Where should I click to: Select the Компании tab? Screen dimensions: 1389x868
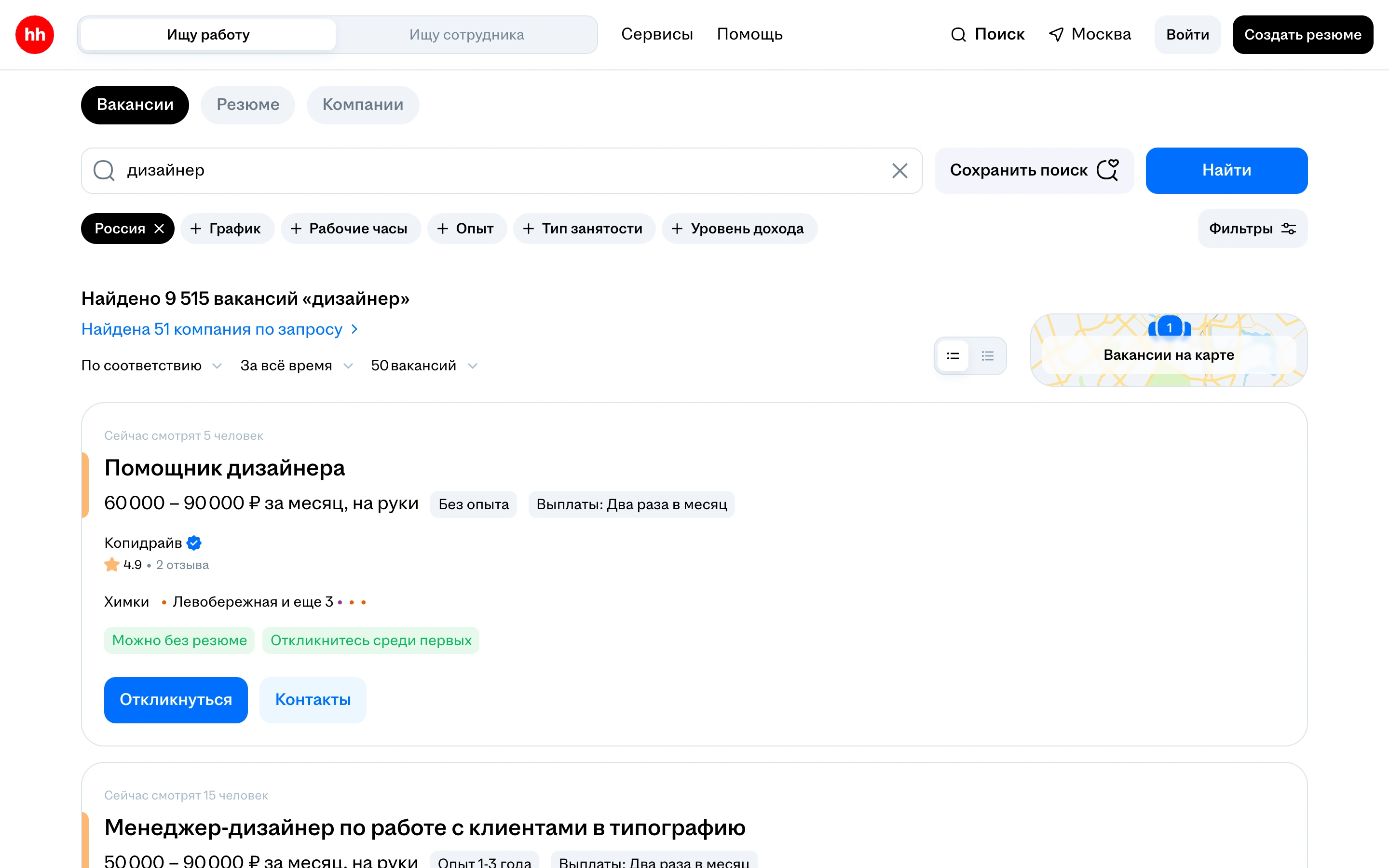click(x=363, y=105)
